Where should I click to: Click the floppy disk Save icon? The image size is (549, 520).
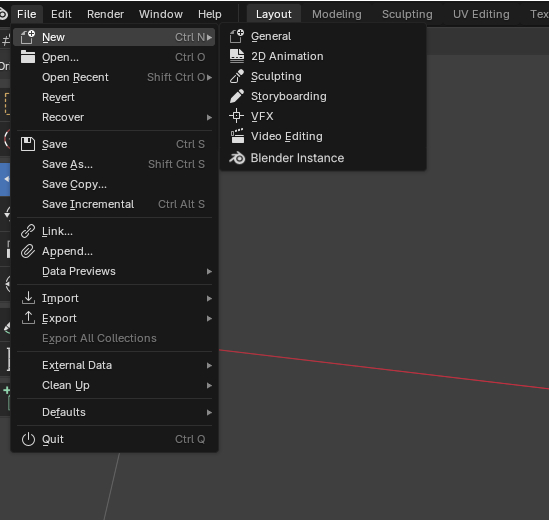tap(28, 144)
